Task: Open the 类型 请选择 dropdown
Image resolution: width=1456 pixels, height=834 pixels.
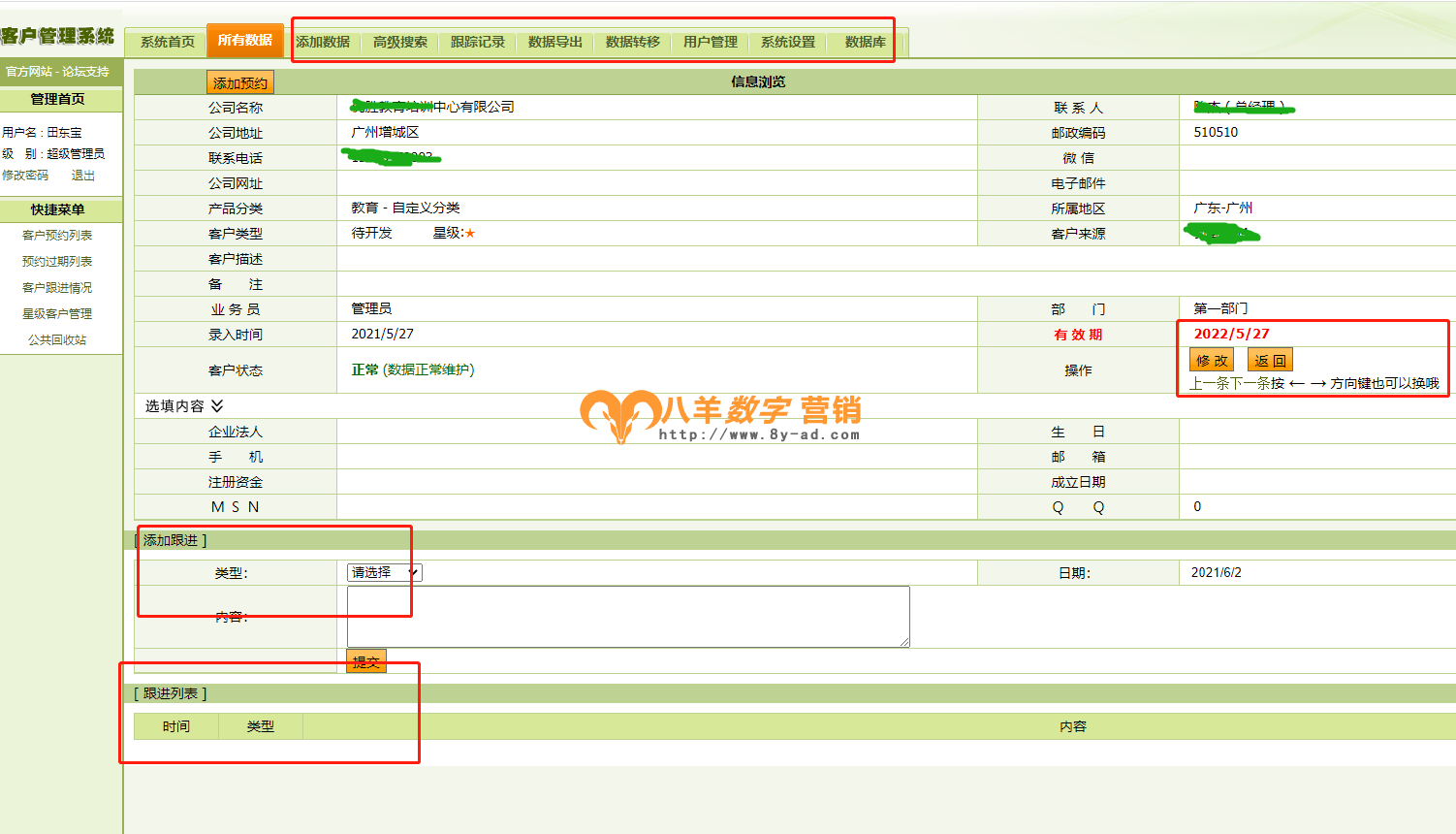Action: pos(384,573)
